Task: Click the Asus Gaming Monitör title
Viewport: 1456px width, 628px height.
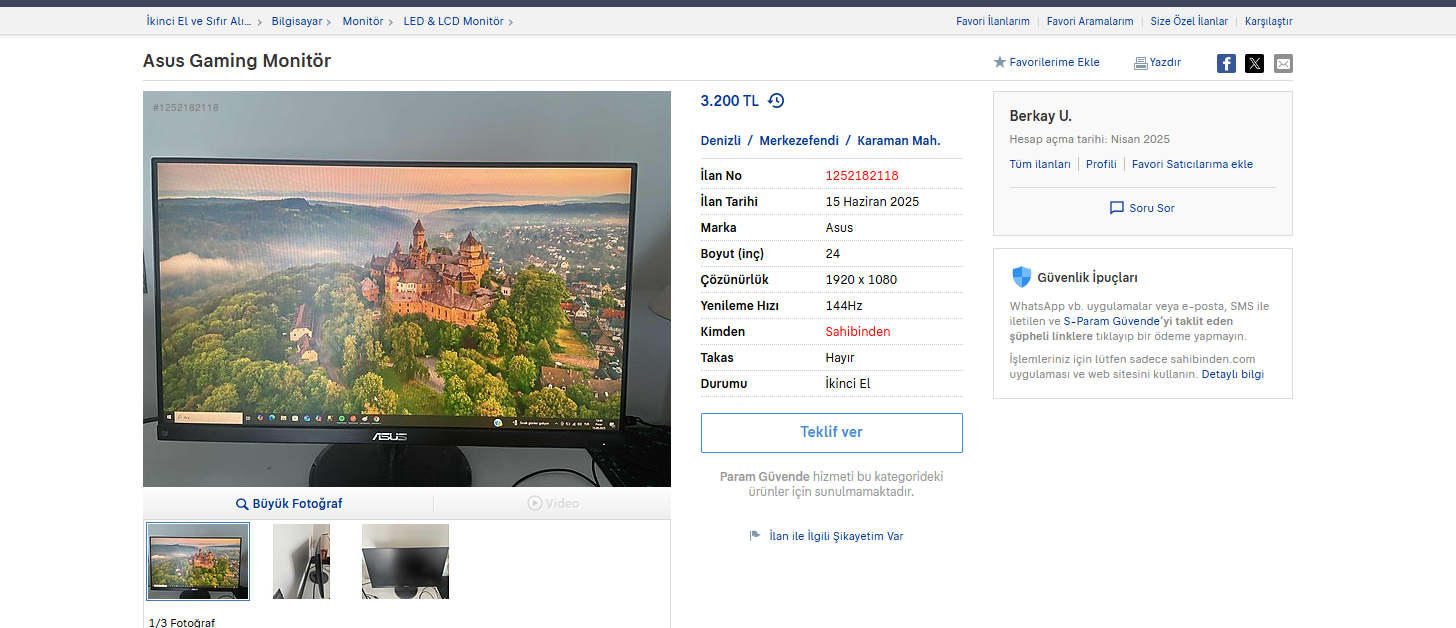Action: coord(237,61)
